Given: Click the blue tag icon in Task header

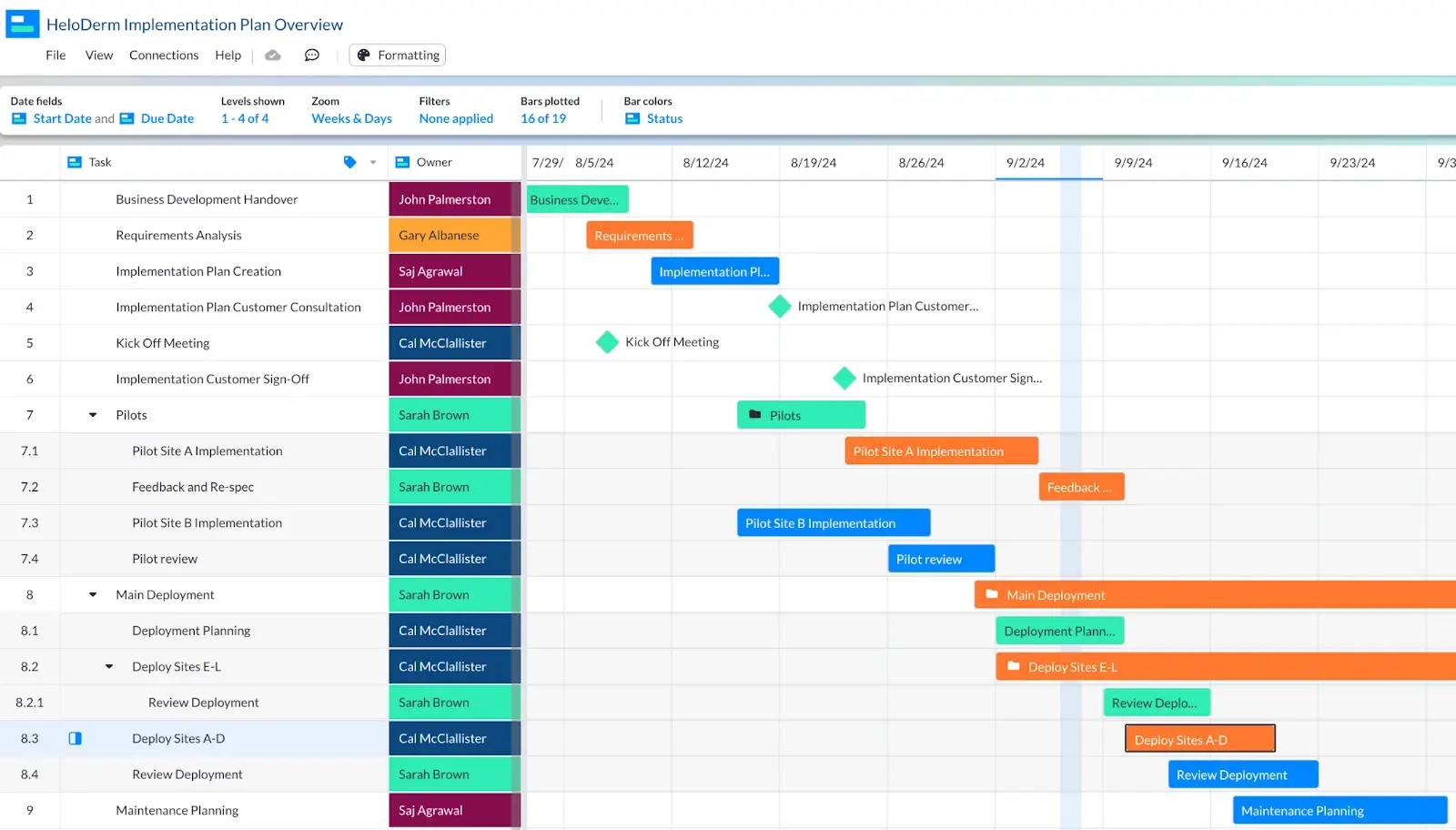Looking at the screenshot, I should pyautogui.click(x=349, y=163).
